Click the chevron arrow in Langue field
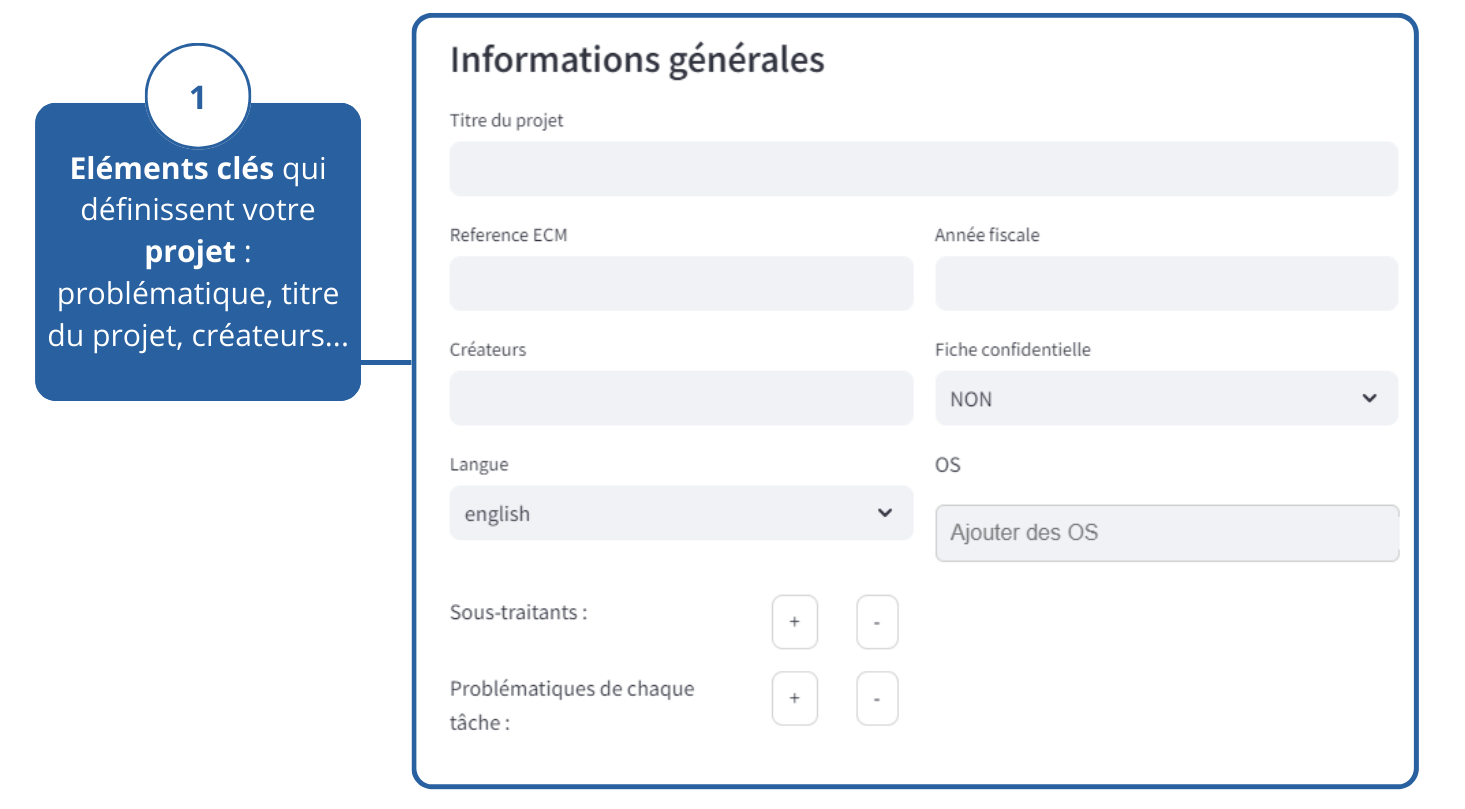This screenshot has height=809, width=1465. [x=884, y=513]
